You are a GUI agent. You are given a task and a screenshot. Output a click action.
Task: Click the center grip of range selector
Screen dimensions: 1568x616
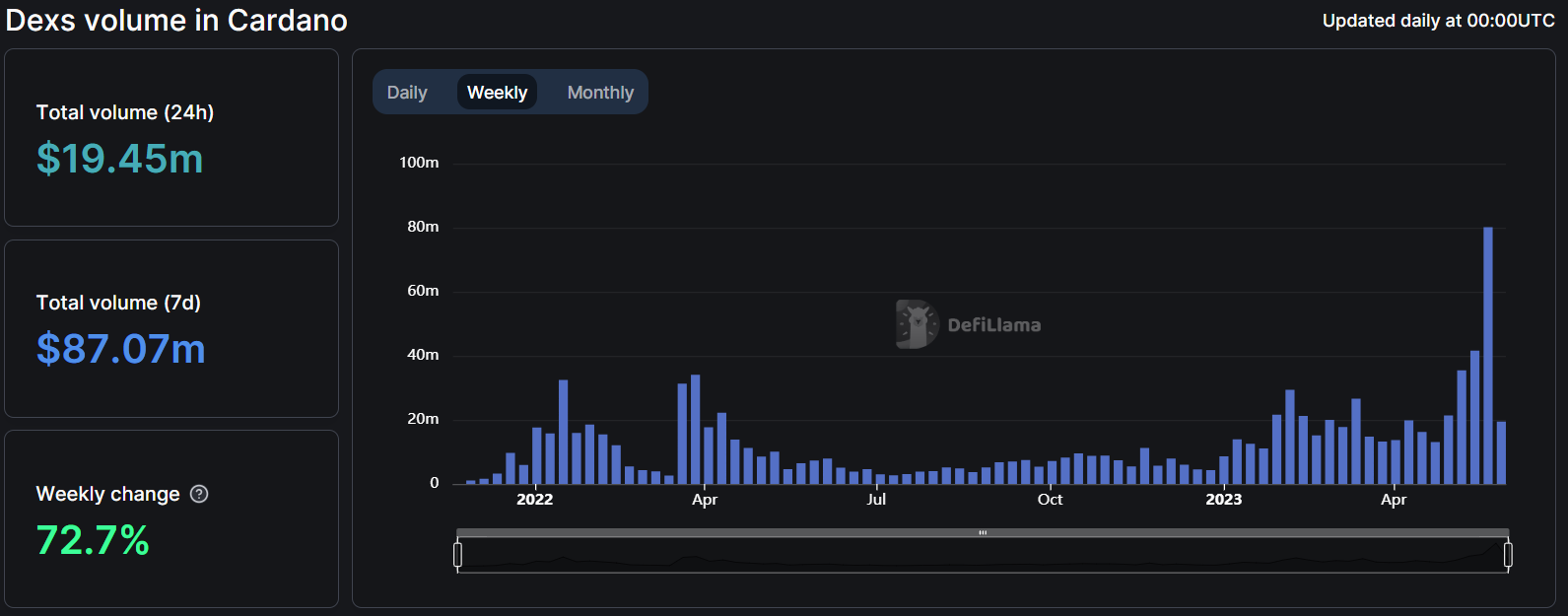pos(983,533)
